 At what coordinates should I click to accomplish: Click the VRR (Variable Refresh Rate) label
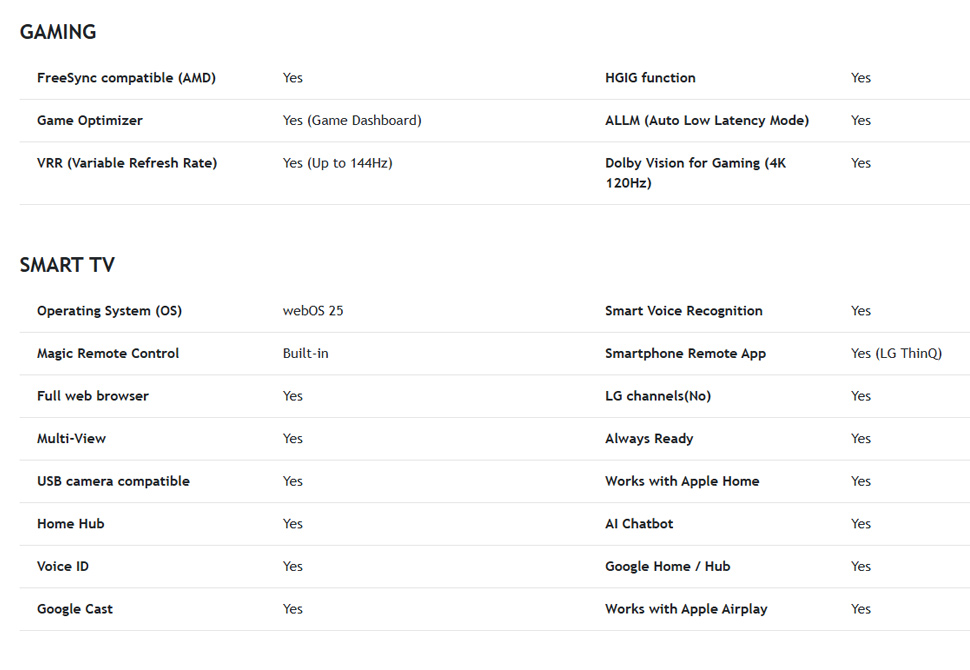click(x=127, y=163)
